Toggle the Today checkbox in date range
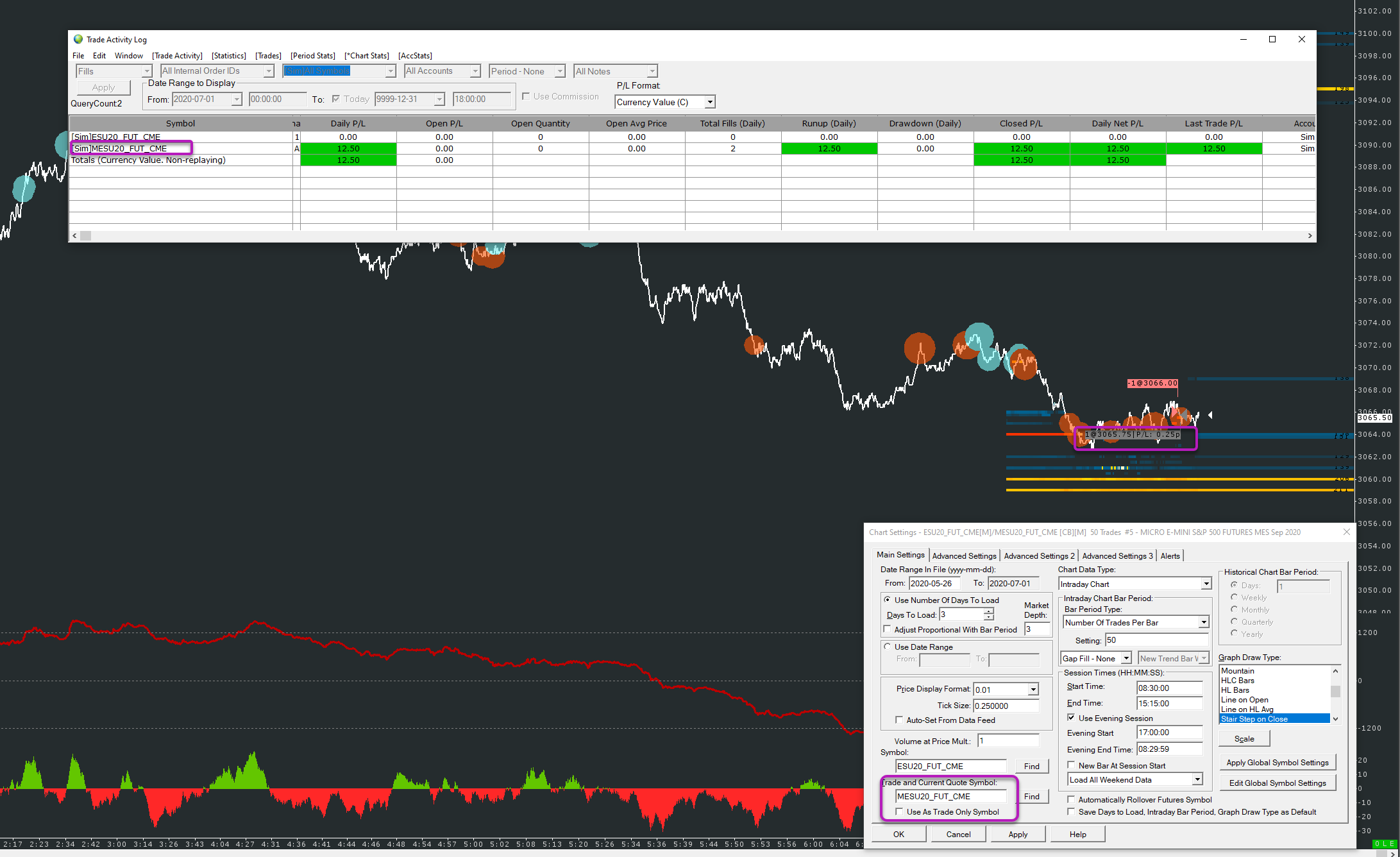1400x857 pixels. 336,99
